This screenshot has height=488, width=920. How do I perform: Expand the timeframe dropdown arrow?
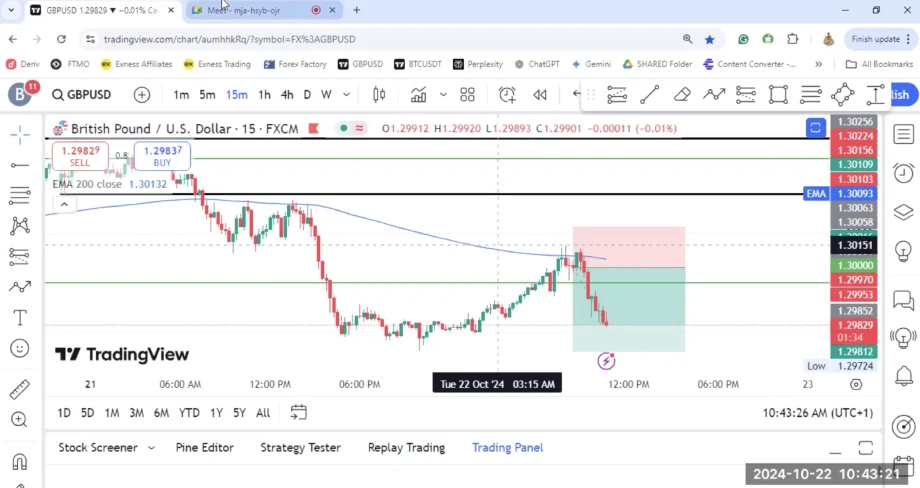tap(347, 94)
